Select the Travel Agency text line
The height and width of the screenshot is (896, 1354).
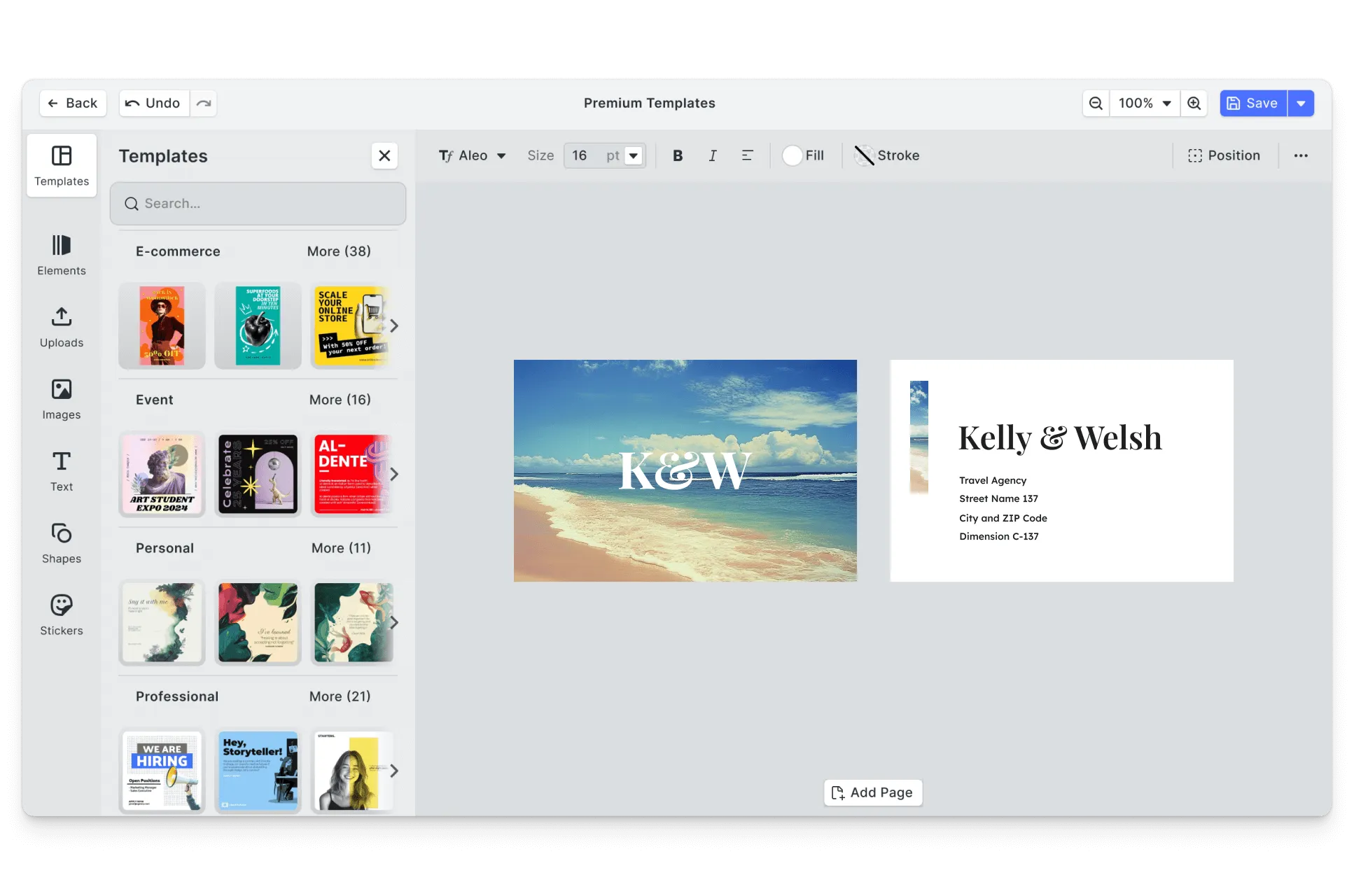[993, 480]
